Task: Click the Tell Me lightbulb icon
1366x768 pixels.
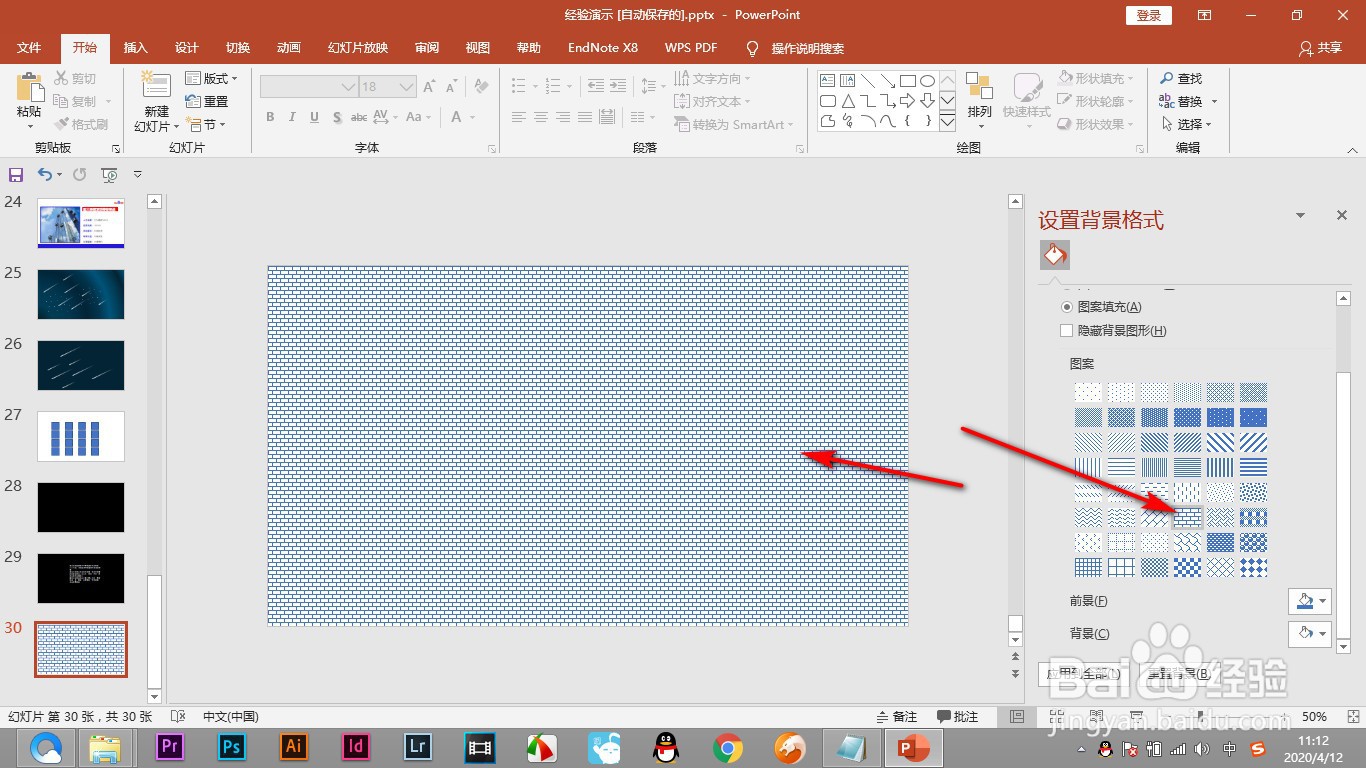Action: click(753, 48)
